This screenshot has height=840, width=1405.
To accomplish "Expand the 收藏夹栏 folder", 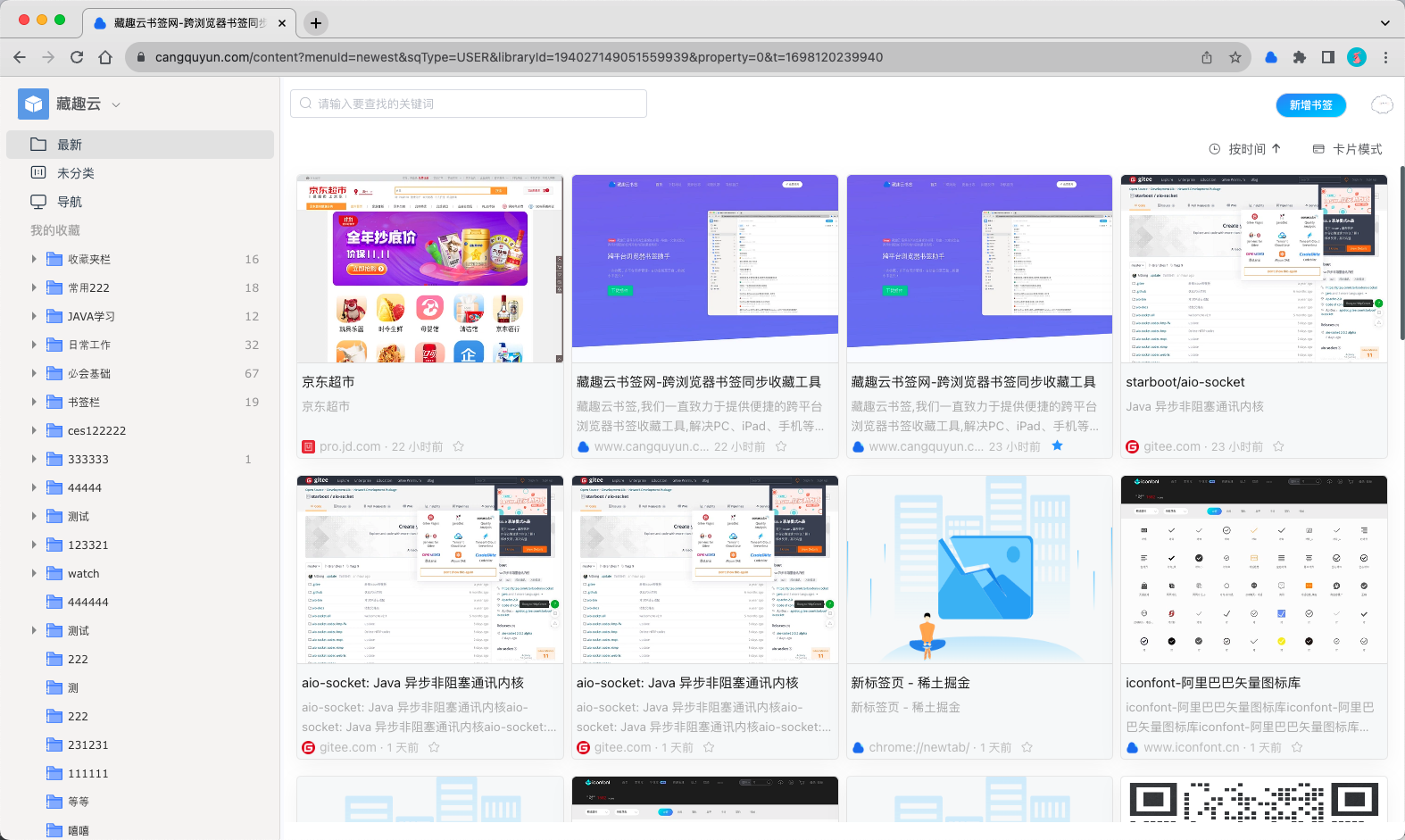I will (34, 259).
